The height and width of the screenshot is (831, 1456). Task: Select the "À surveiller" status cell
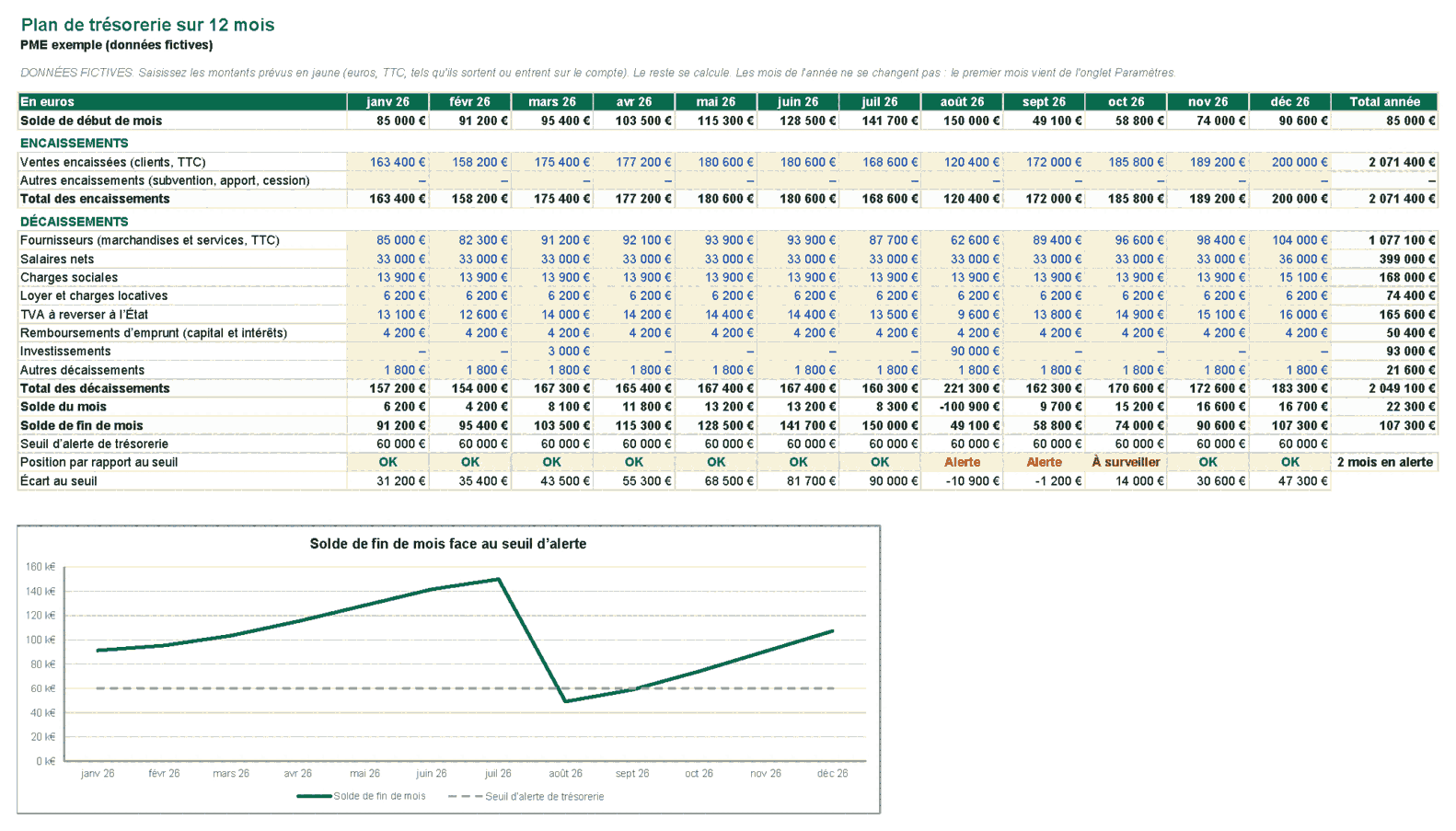pyautogui.click(x=1126, y=462)
